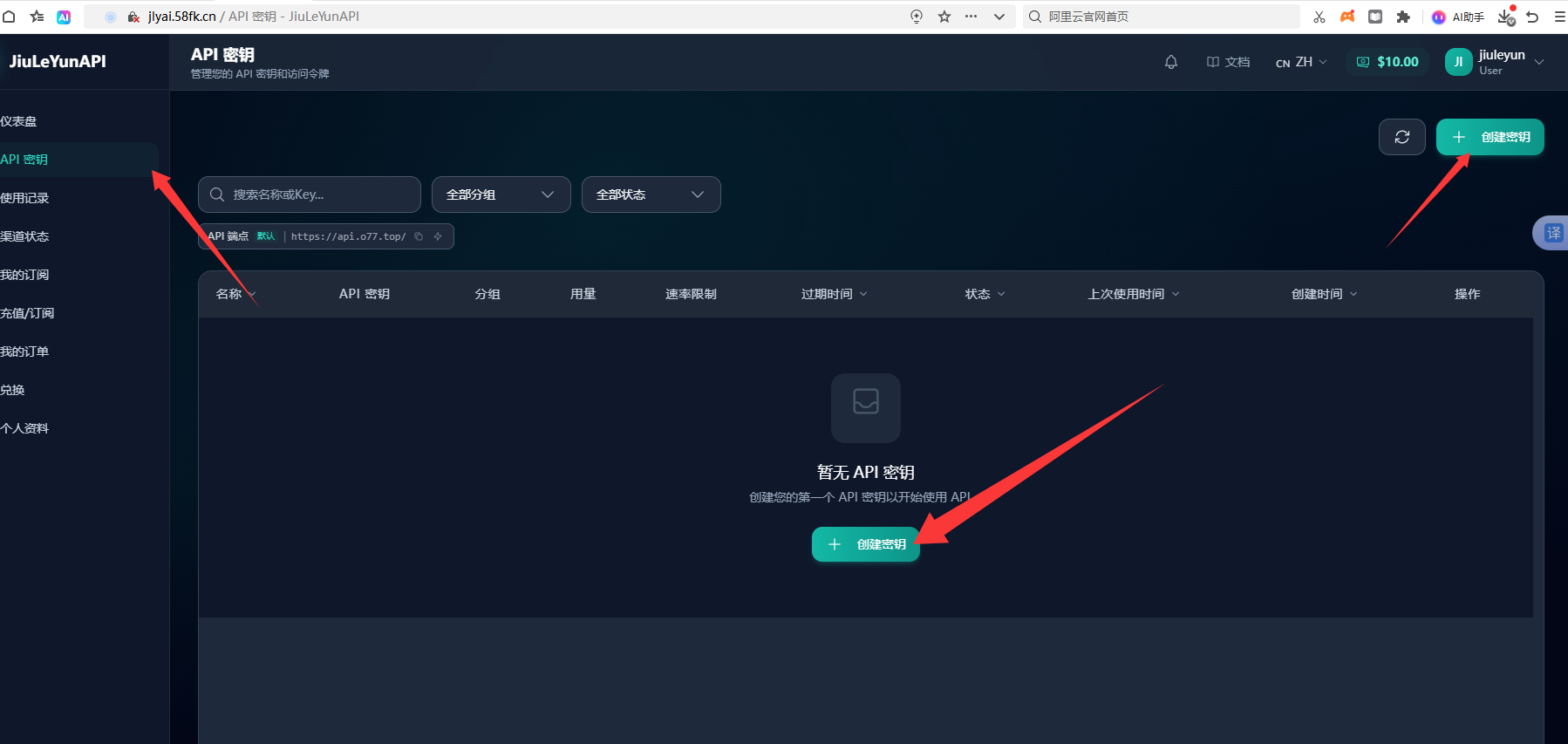Sort by the 创建时间 column header
Viewport: 1568px width, 744px height.
point(1324,294)
